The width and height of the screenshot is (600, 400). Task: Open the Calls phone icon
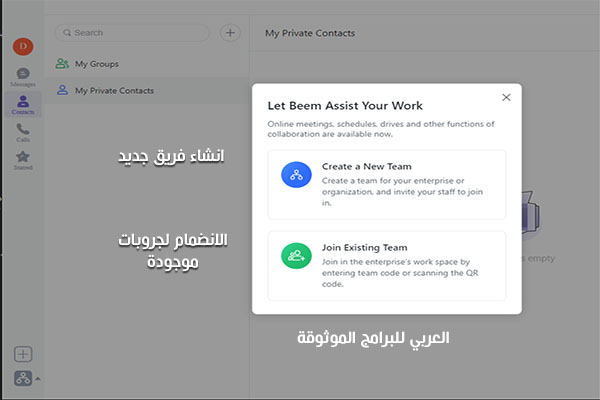(x=23, y=132)
